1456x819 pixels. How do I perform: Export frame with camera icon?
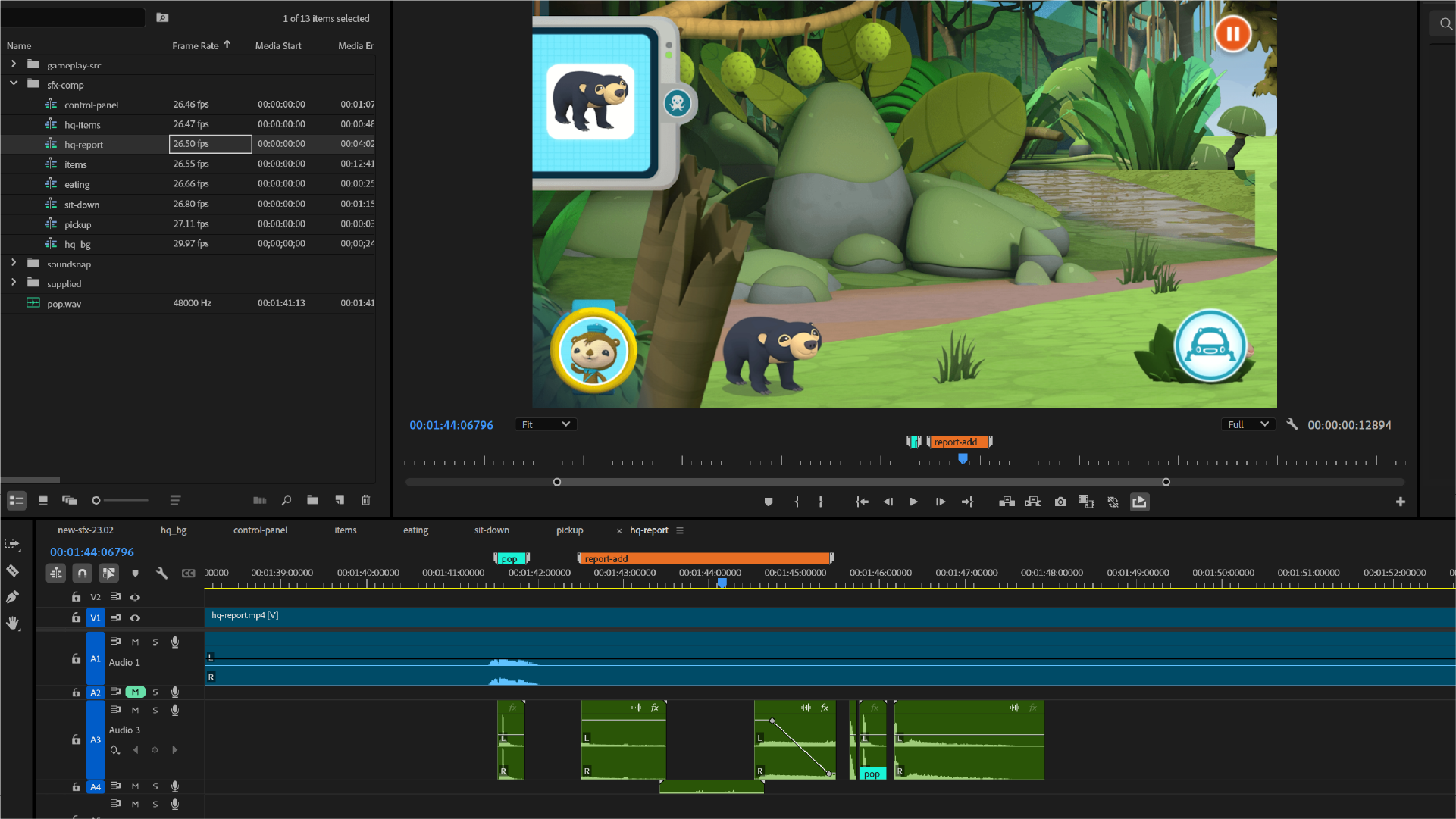[1060, 502]
